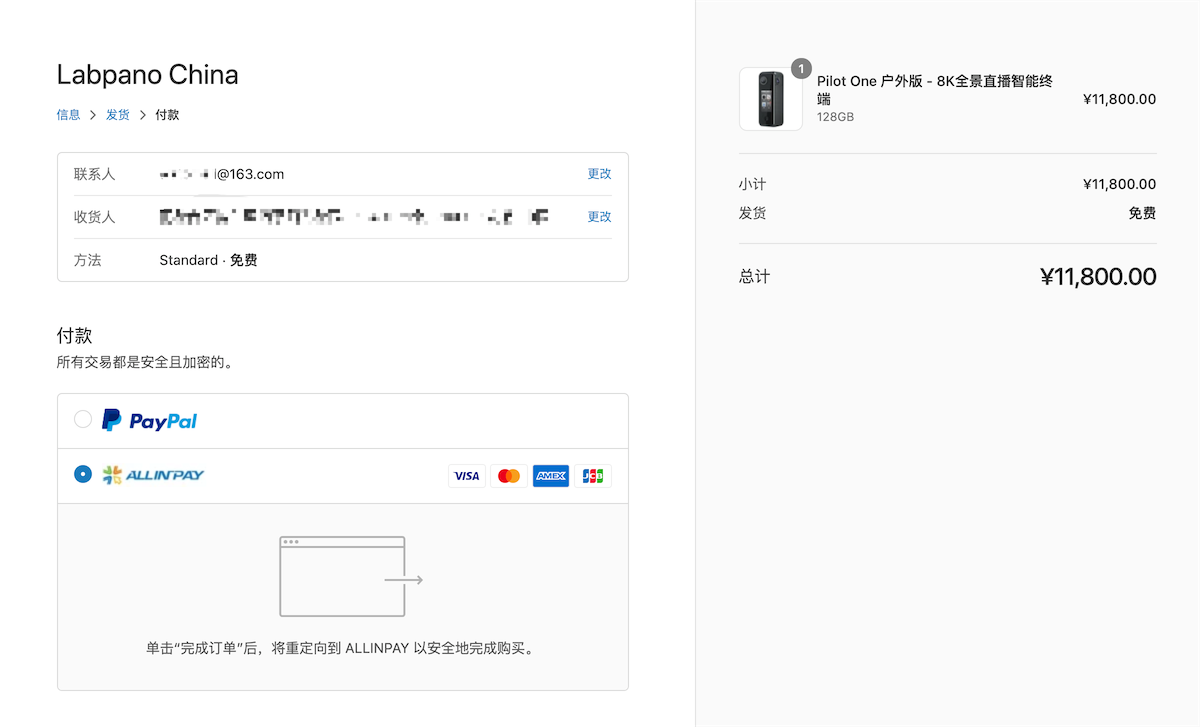
Task: Select the ALLINPAY payment radio button
Action: coord(83,474)
